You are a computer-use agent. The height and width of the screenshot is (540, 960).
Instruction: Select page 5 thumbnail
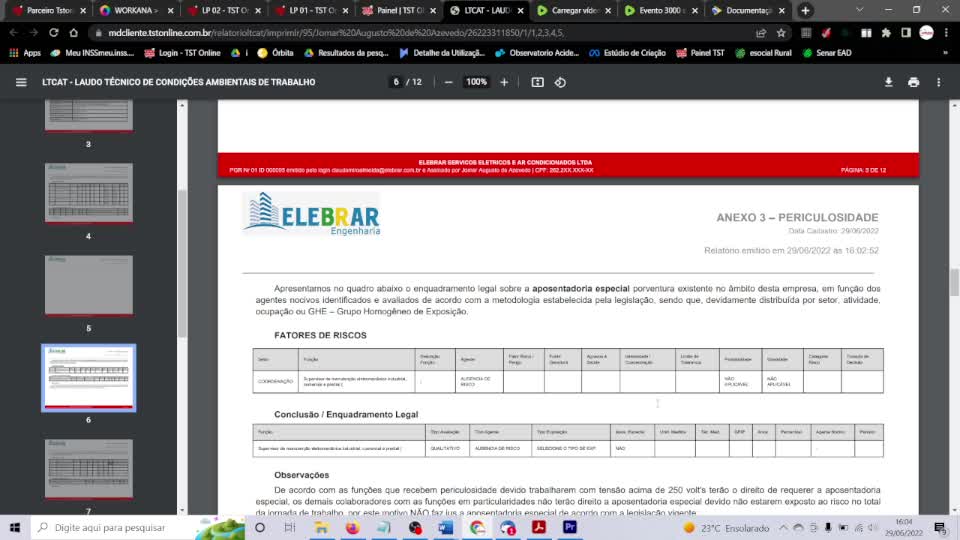pyautogui.click(x=89, y=285)
